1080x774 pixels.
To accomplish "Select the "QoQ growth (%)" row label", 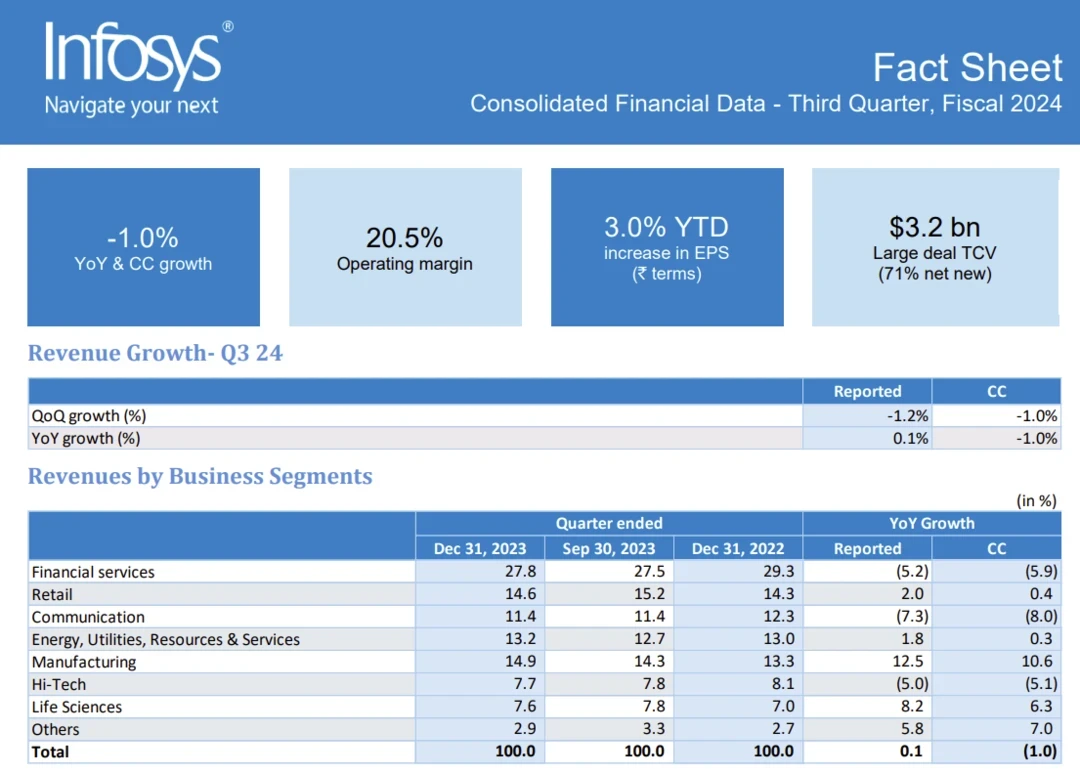I will 89,416.
